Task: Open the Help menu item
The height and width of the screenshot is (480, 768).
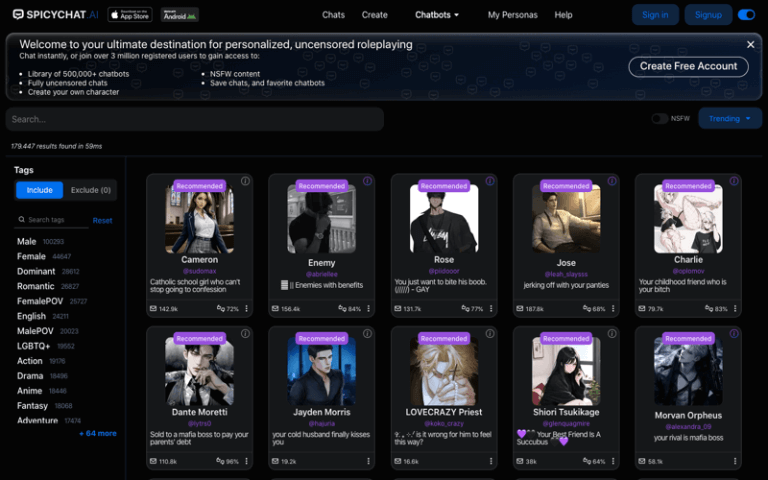Action: click(563, 15)
